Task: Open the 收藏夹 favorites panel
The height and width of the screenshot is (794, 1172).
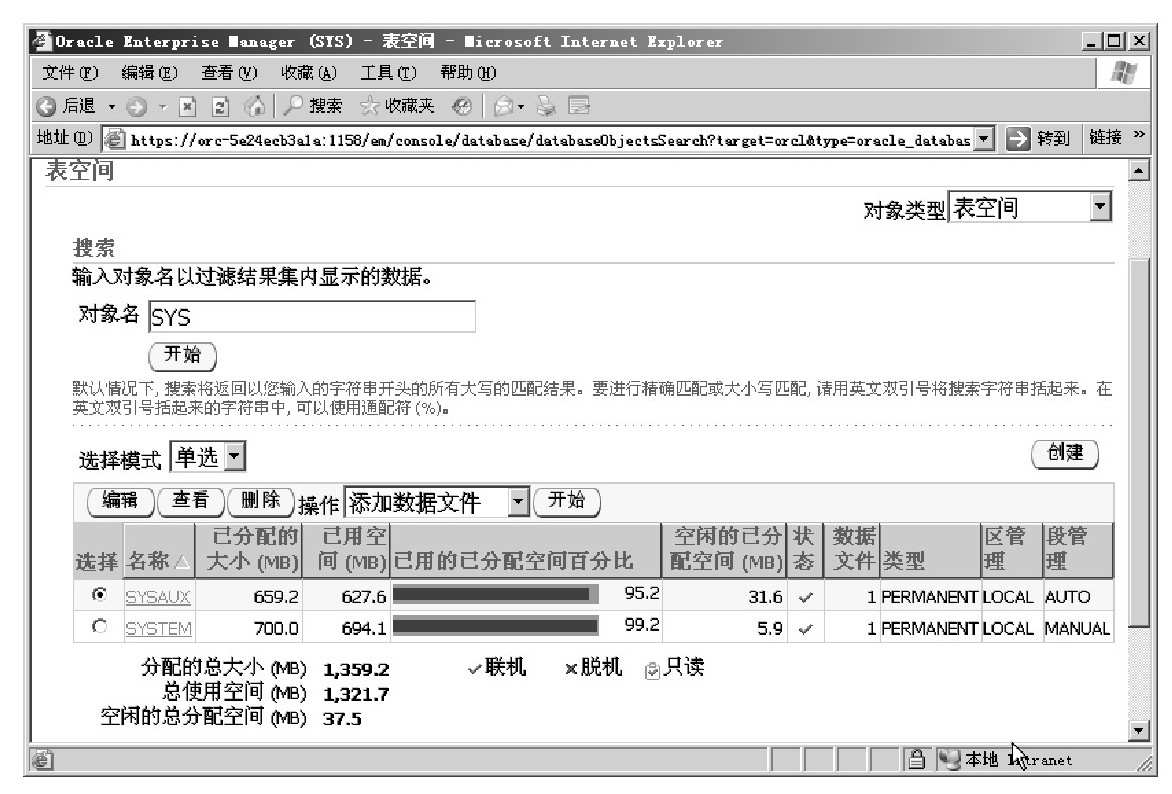Action: click(397, 106)
